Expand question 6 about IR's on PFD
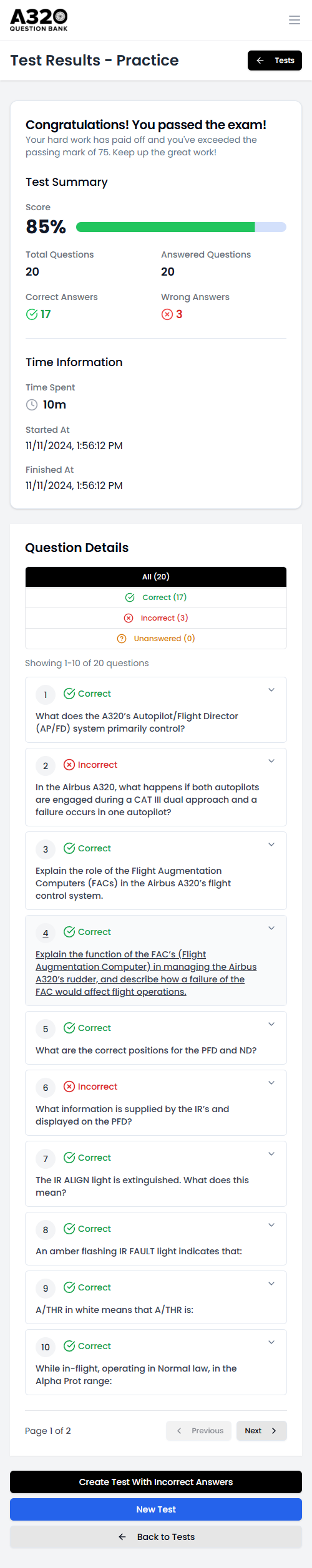Screen dimensions: 312x1568 [x=271, y=1083]
